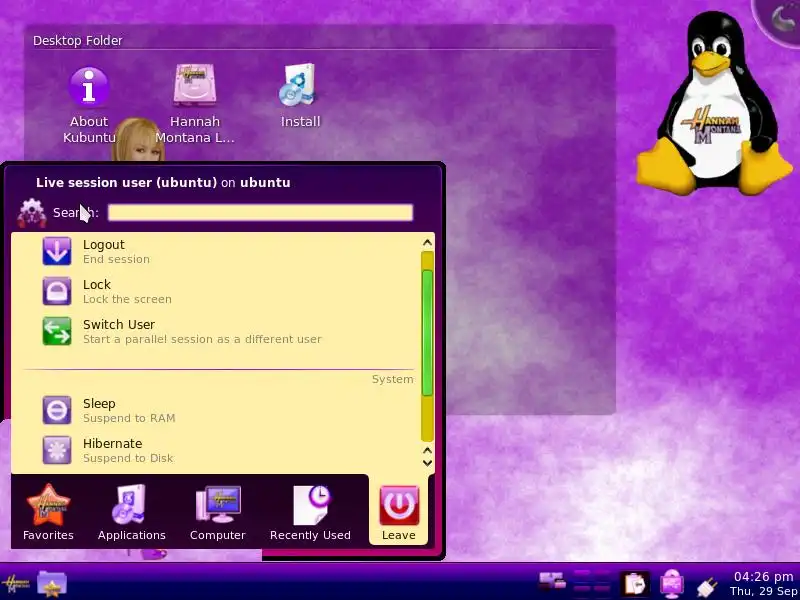Click the green scrollbar handle in menu
800x600 pixels.
pyautogui.click(x=428, y=333)
